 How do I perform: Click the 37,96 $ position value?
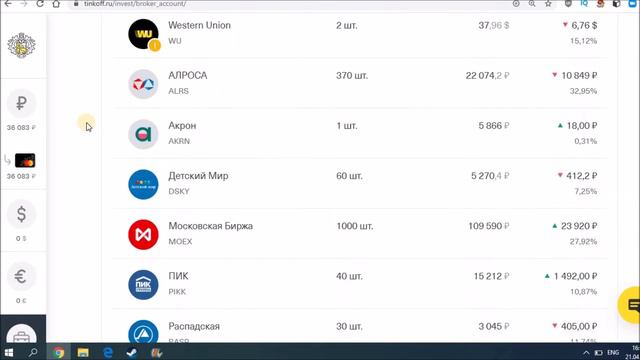[493, 25]
